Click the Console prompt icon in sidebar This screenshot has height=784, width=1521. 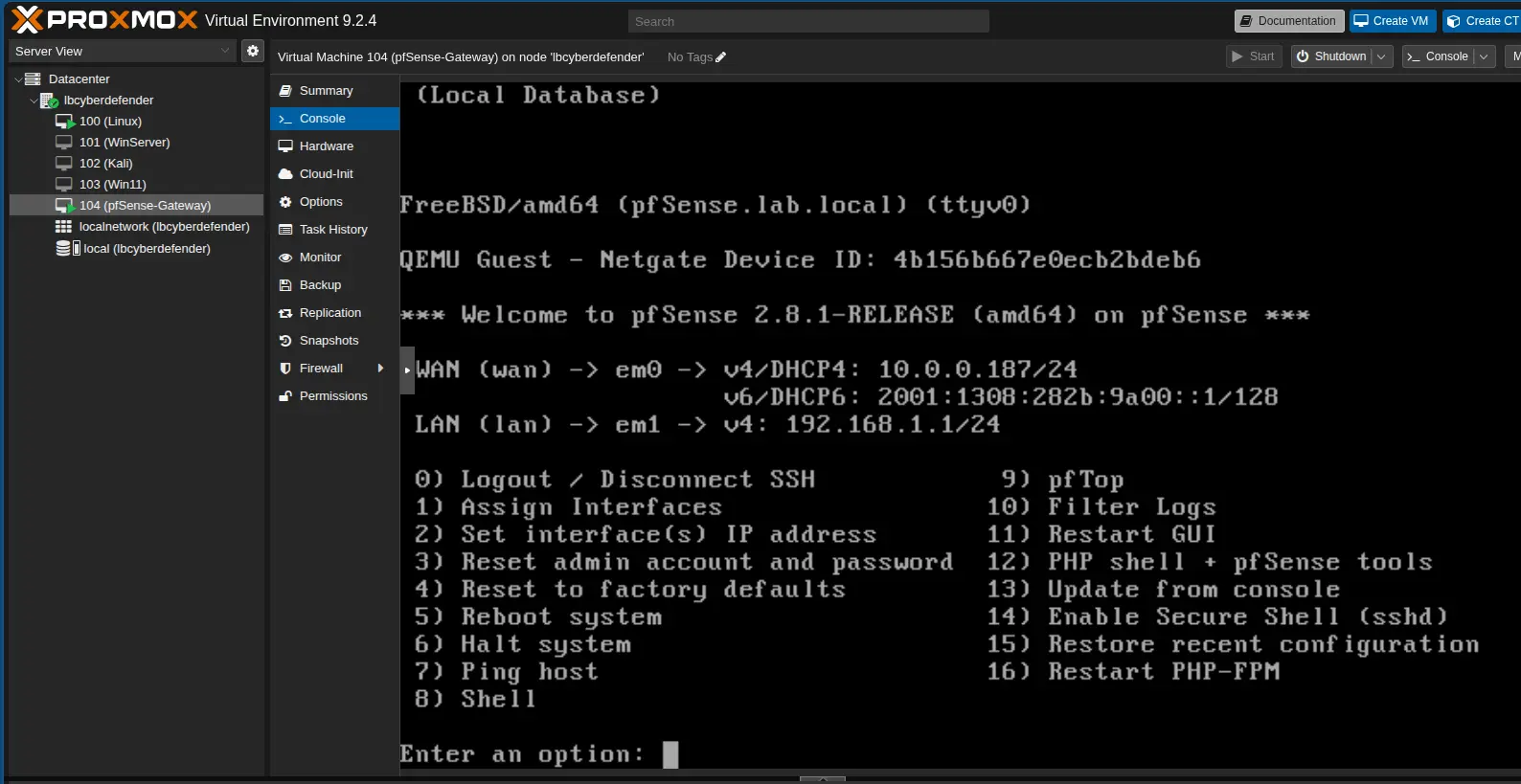(284, 119)
